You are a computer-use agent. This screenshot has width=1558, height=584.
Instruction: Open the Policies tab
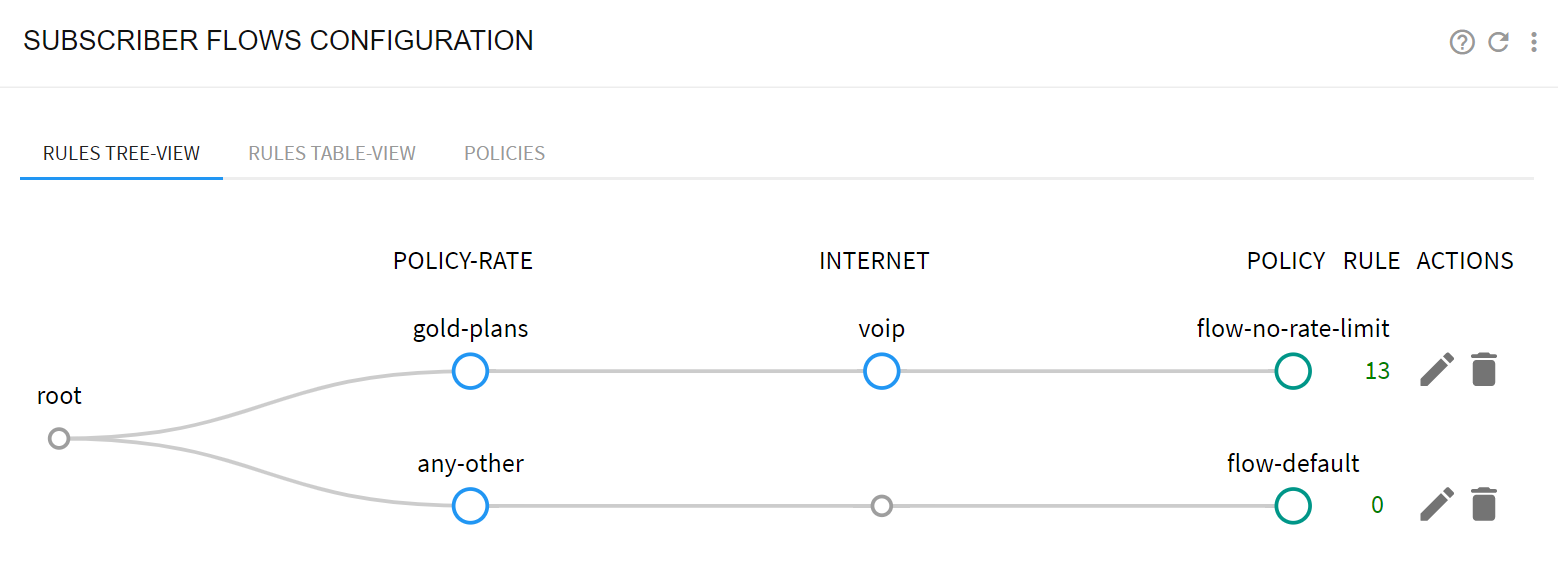tap(504, 154)
